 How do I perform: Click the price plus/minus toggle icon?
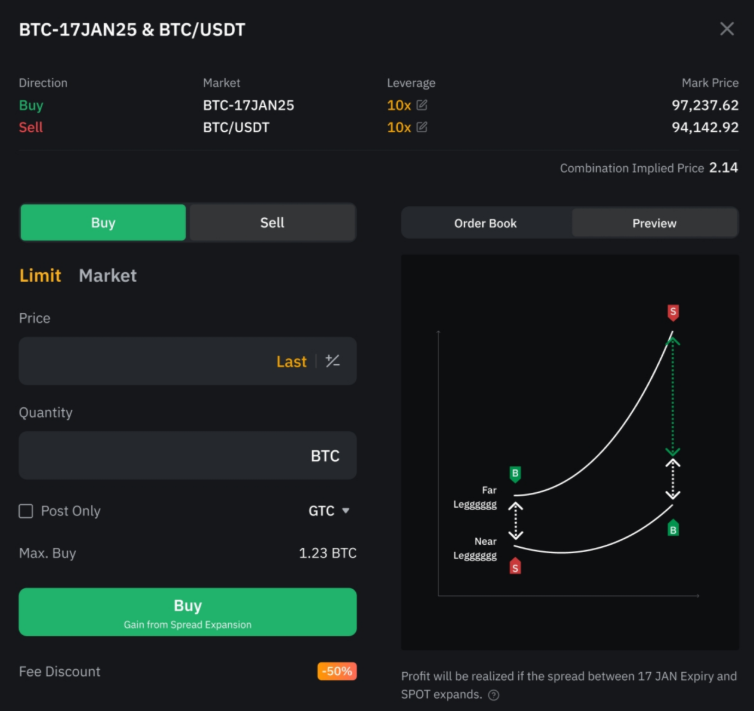coord(333,361)
